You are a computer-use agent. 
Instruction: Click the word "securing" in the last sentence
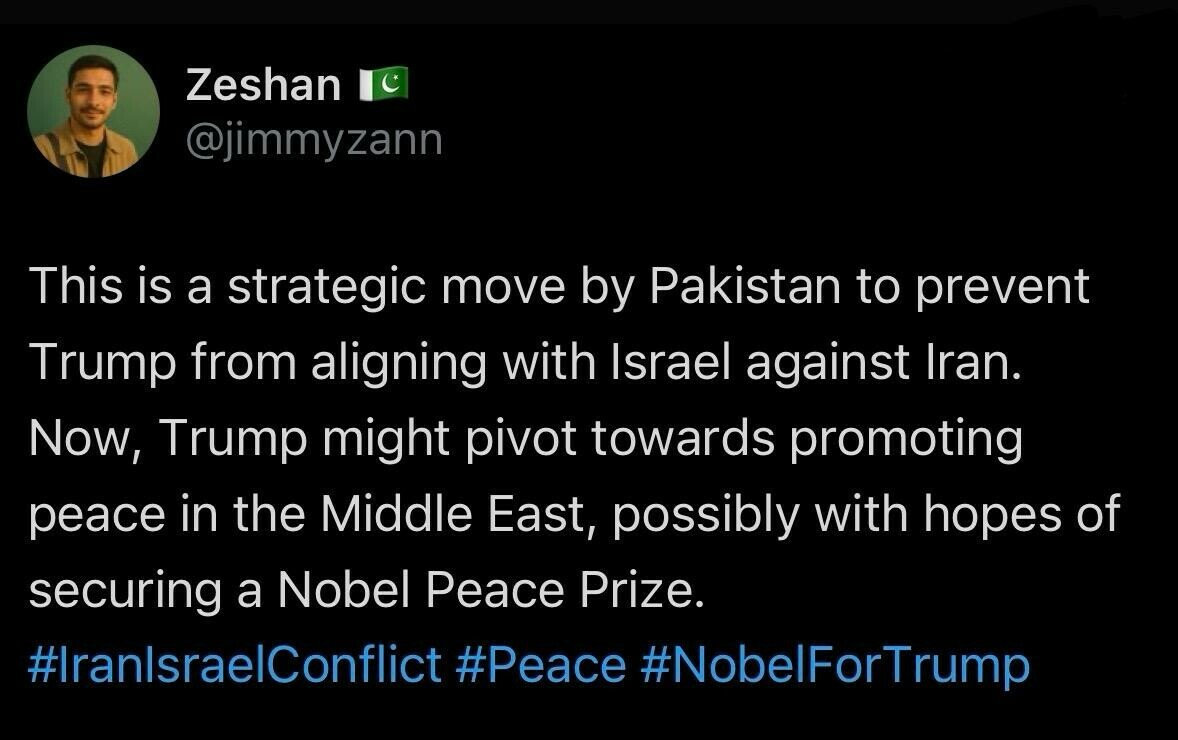pyautogui.click(x=125, y=592)
